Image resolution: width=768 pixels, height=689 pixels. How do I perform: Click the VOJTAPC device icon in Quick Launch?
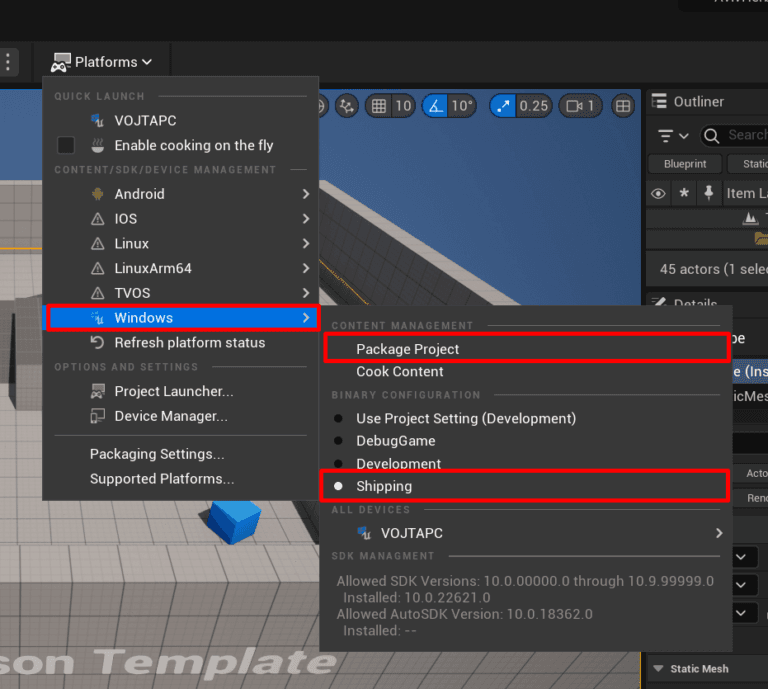click(97, 120)
